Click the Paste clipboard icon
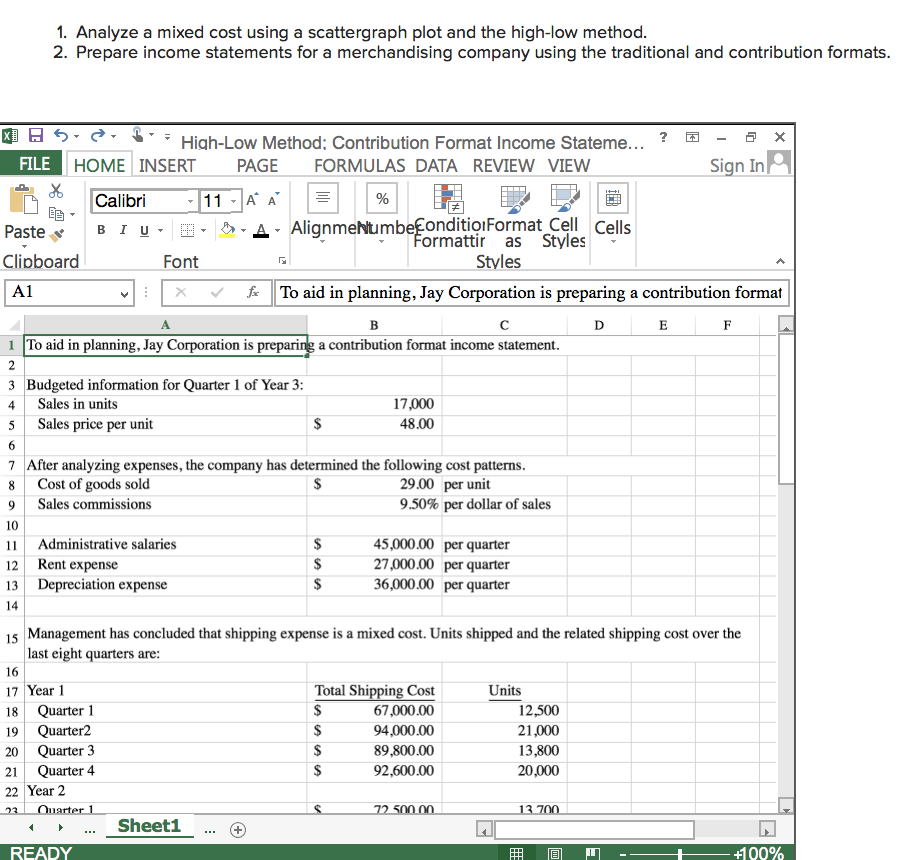 (24, 199)
